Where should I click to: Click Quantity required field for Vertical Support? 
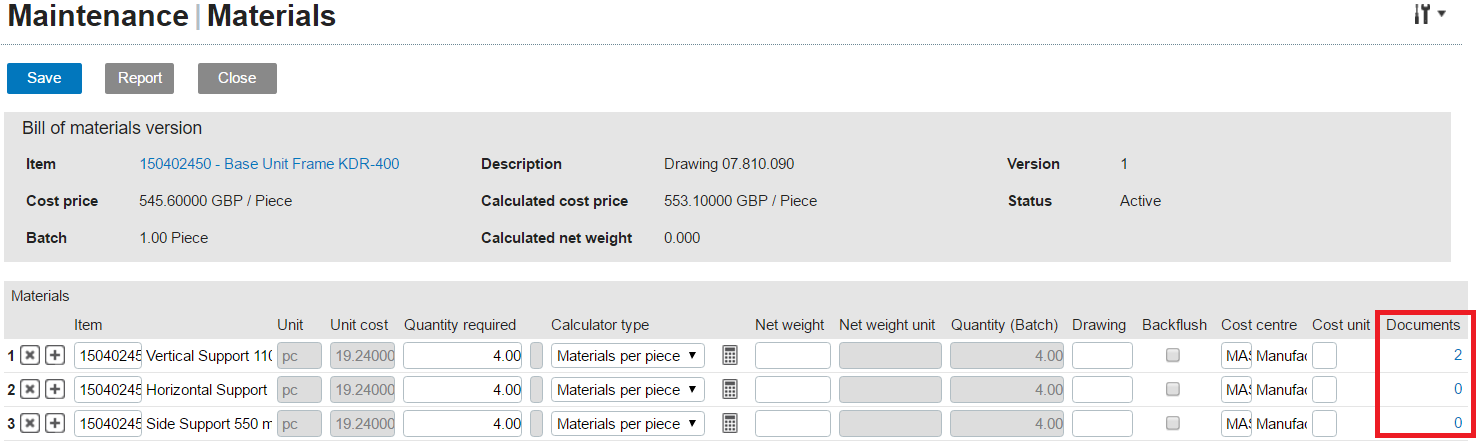pyautogui.click(x=462, y=356)
